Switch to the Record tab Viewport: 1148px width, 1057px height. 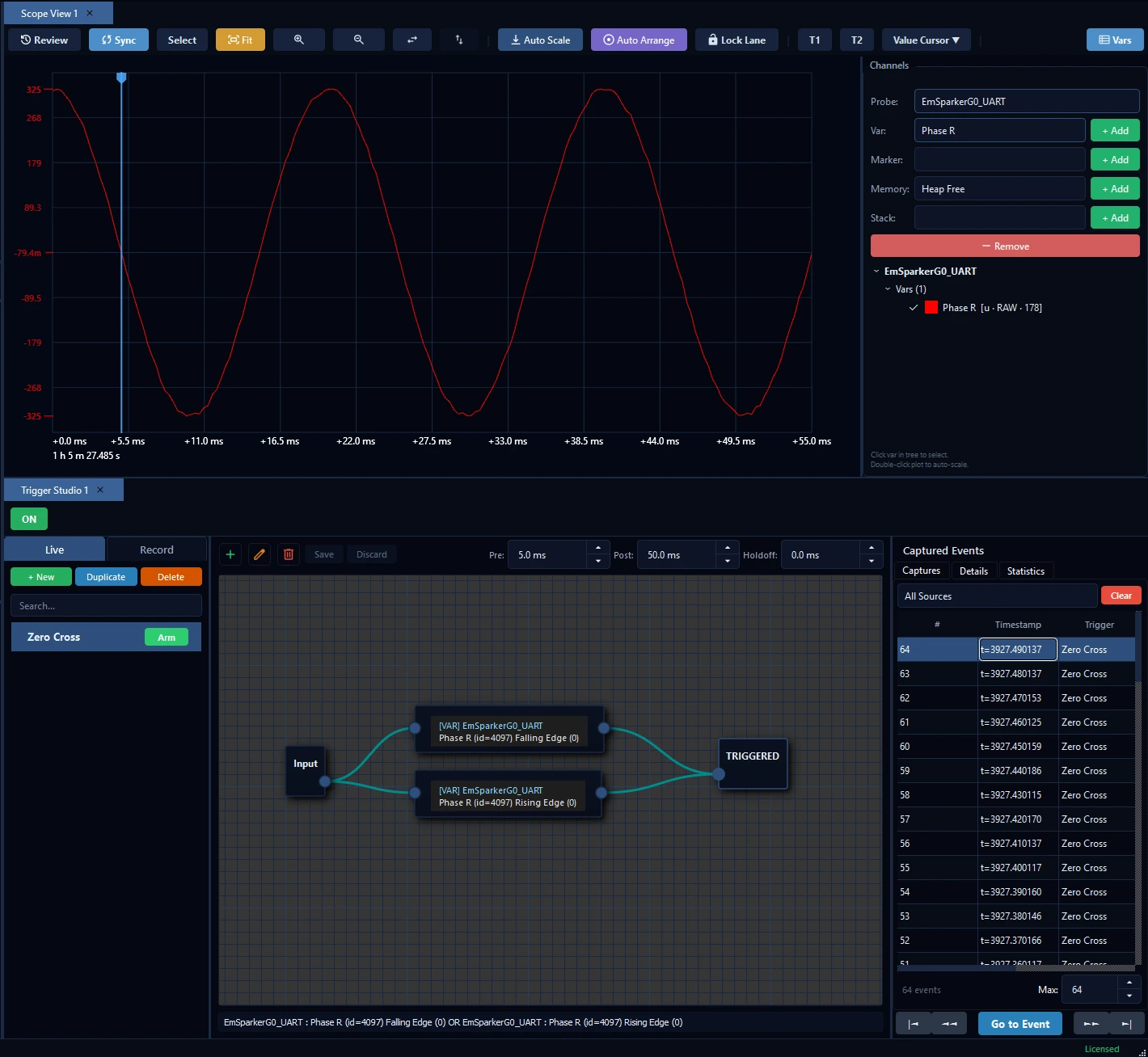point(157,550)
